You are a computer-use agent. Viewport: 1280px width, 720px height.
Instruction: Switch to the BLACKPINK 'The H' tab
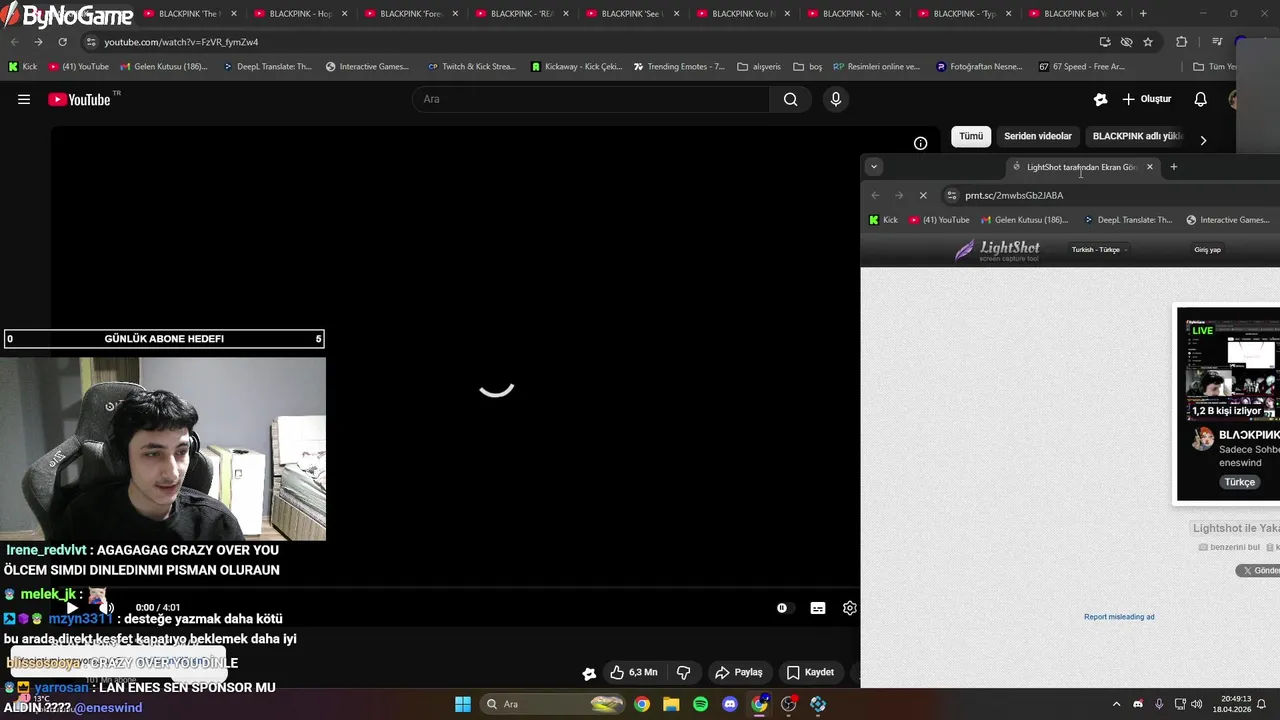coord(188,14)
